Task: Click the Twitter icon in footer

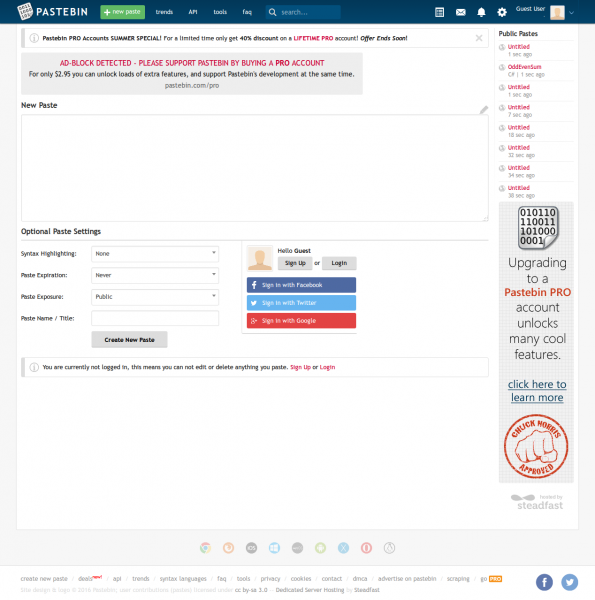Action: tap(569, 582)
